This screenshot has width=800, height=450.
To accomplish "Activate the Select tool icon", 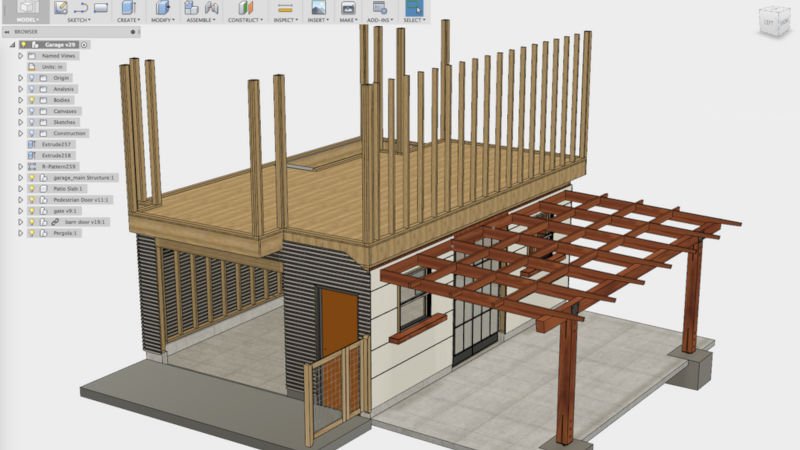I will pos(413,7).
